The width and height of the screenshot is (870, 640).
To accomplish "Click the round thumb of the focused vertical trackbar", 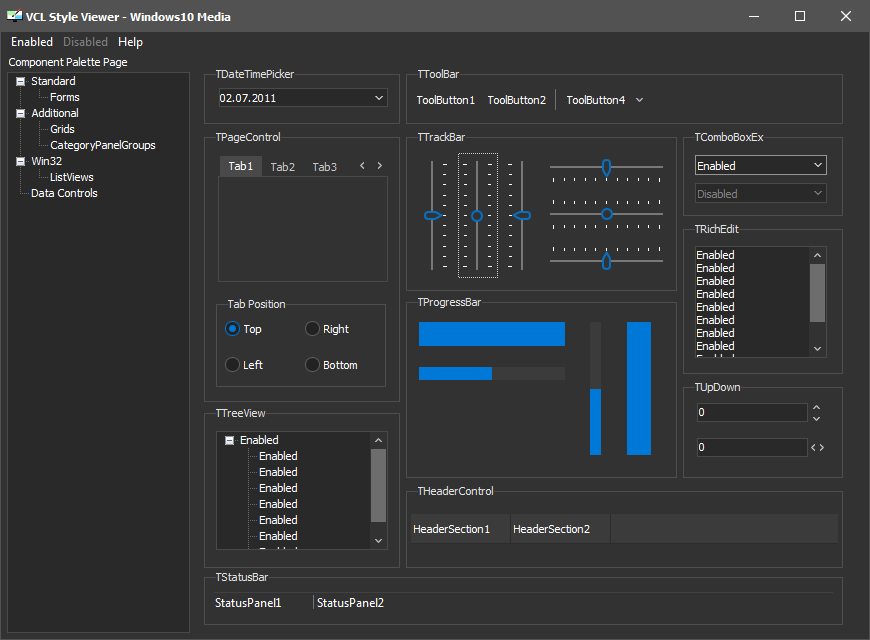I will (x=477, y=216).
